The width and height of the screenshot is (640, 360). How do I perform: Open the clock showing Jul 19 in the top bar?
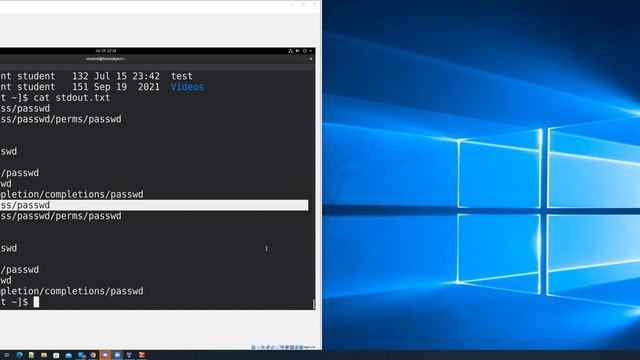click(106, 51)
